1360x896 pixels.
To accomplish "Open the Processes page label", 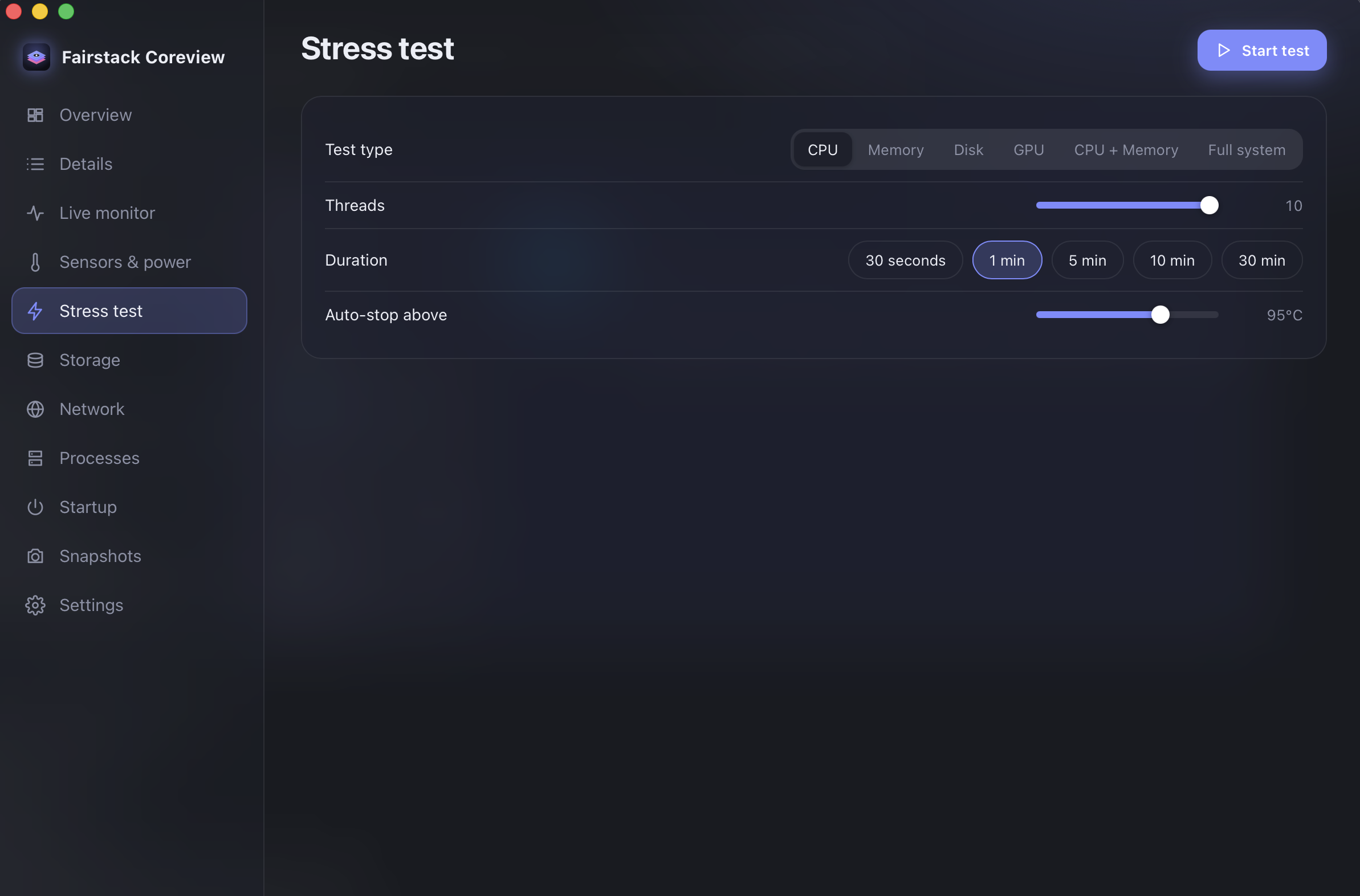I will coord(99,458).
